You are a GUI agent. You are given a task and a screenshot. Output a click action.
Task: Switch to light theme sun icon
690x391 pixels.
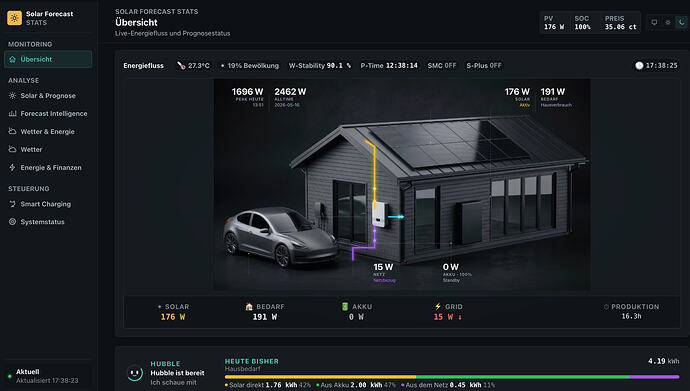click(668, 22)
